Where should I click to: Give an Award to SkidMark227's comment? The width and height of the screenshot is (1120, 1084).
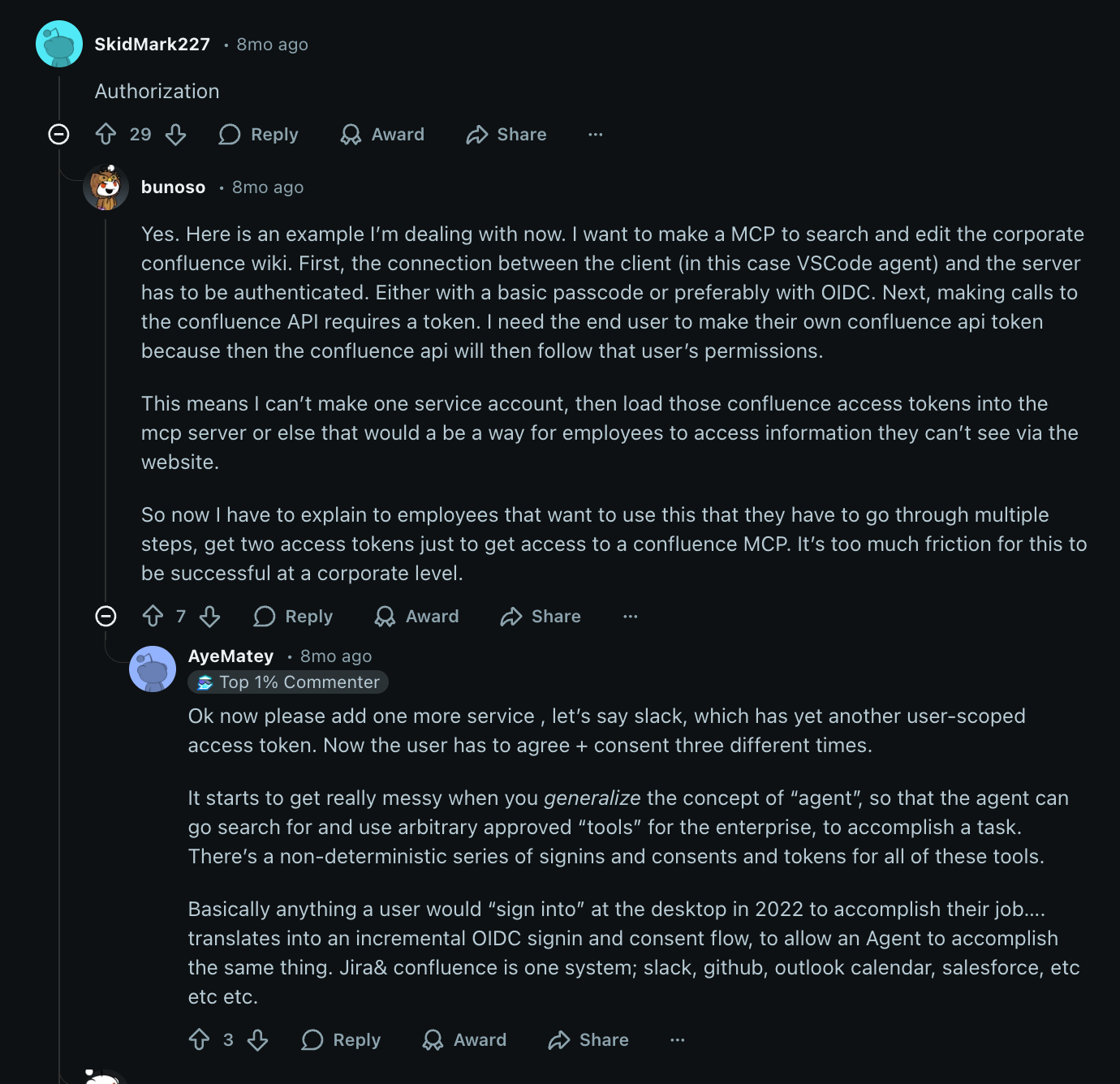[x=381, y=135]
